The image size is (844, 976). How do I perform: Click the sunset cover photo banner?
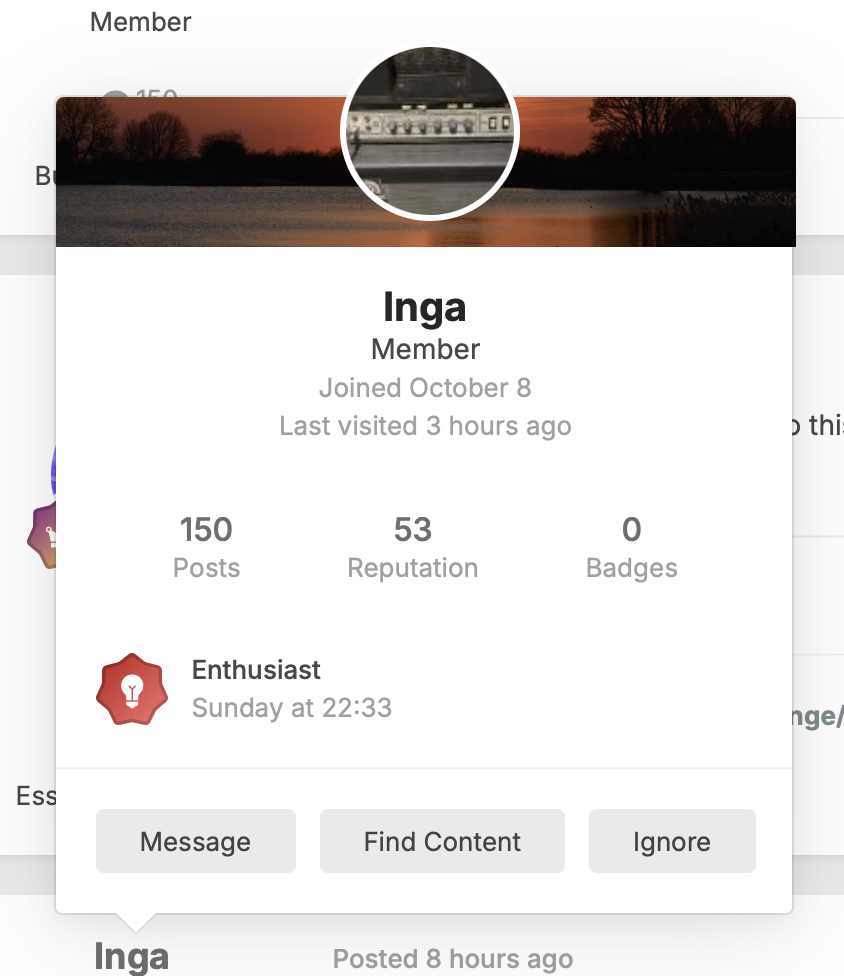[x=650, y=180]
